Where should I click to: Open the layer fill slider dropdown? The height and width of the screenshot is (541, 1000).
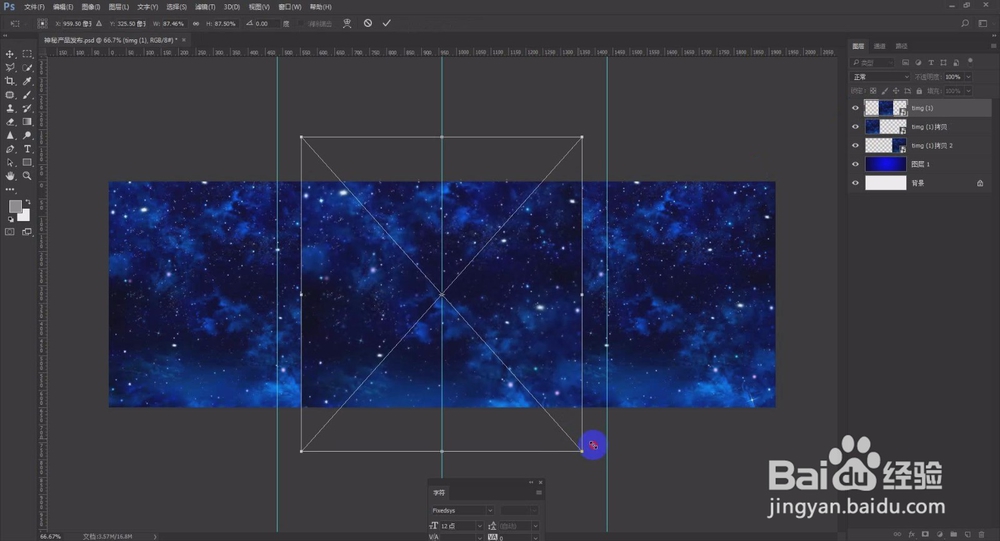[968, 91]
